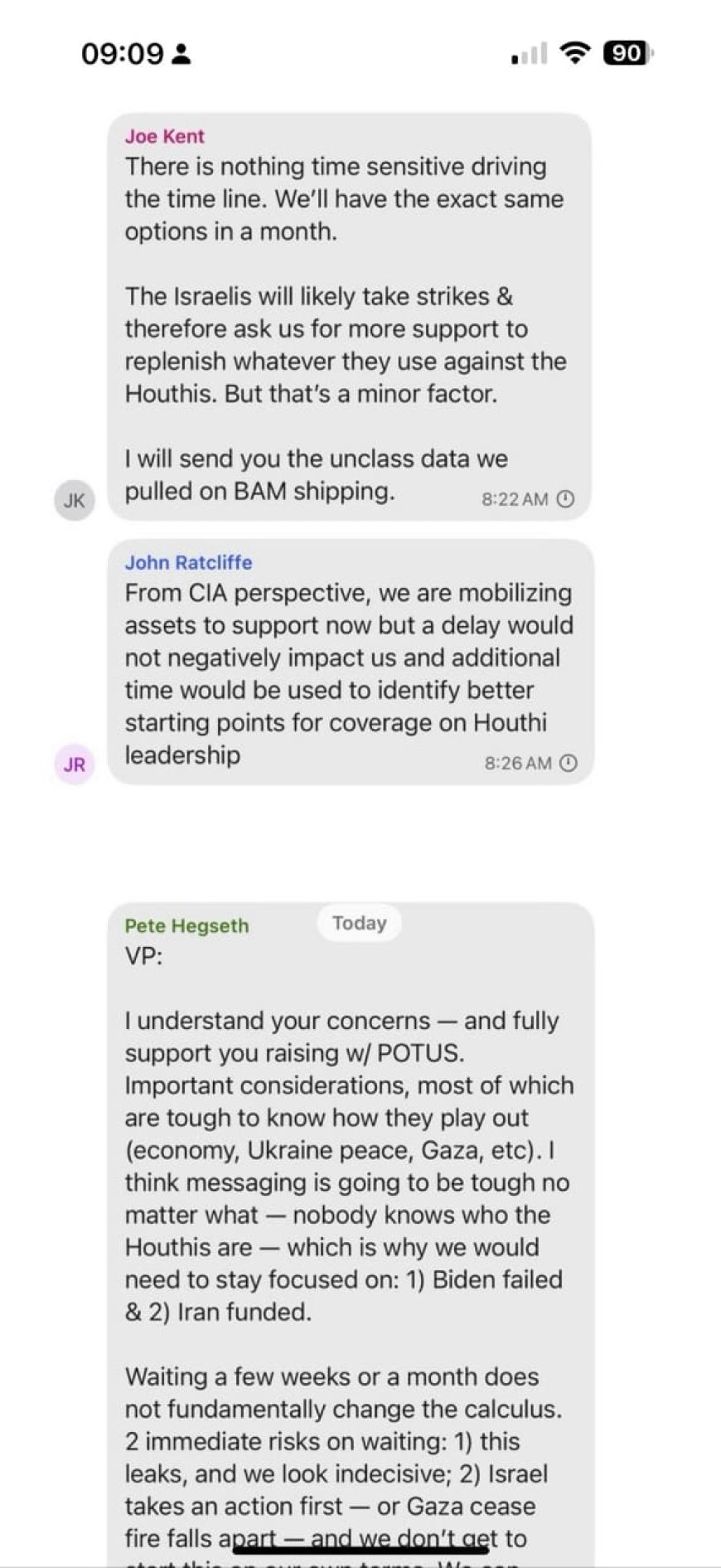The width and height of the screenshot is (721, 1568).
Task: Select Joe Kent's message about BAM shipping
Action: click(350, 318)
